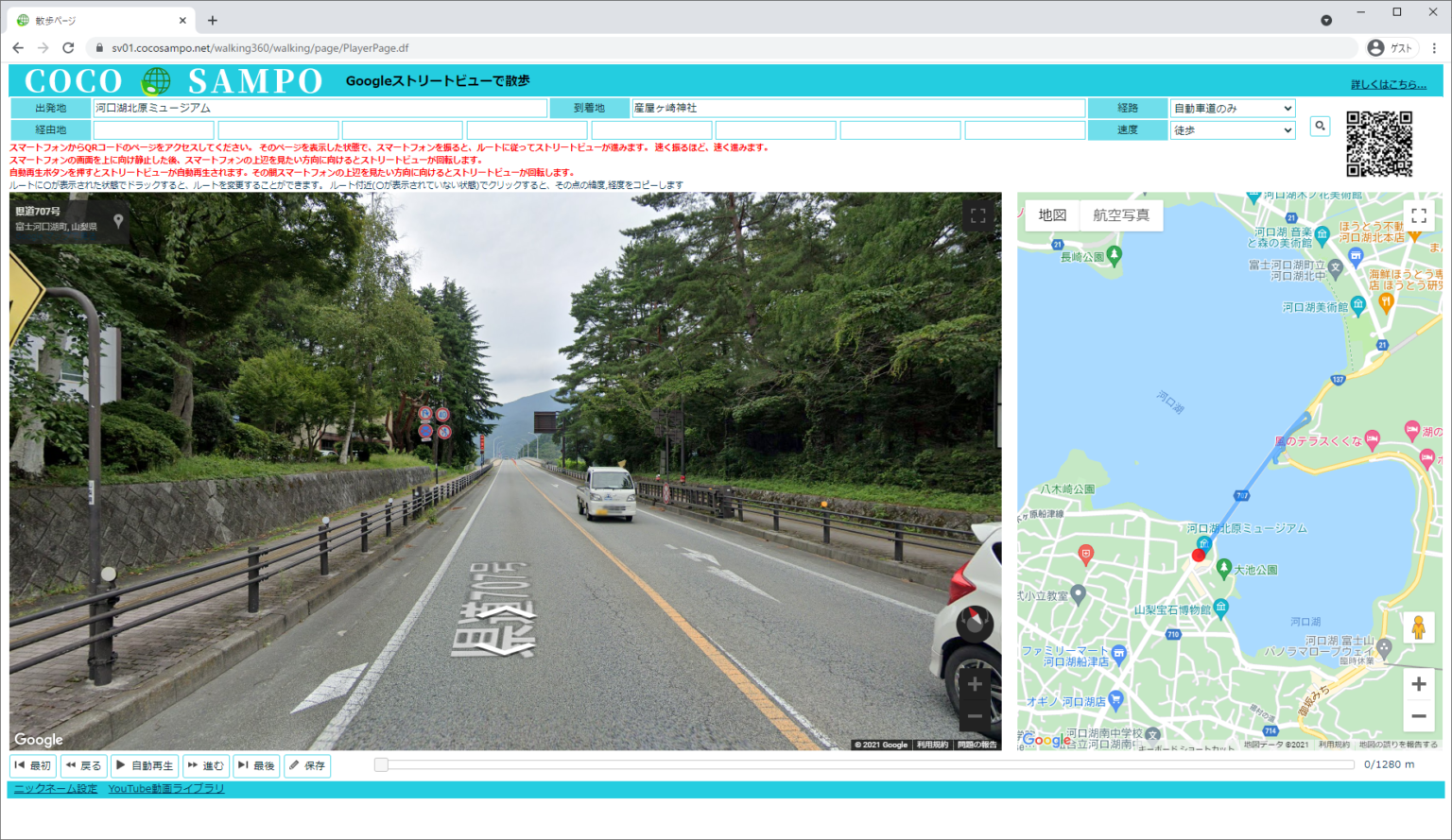Click the 利用規約 link in Street View
The width and height of the screenshot is (1452, 840).
click(932, 745)
